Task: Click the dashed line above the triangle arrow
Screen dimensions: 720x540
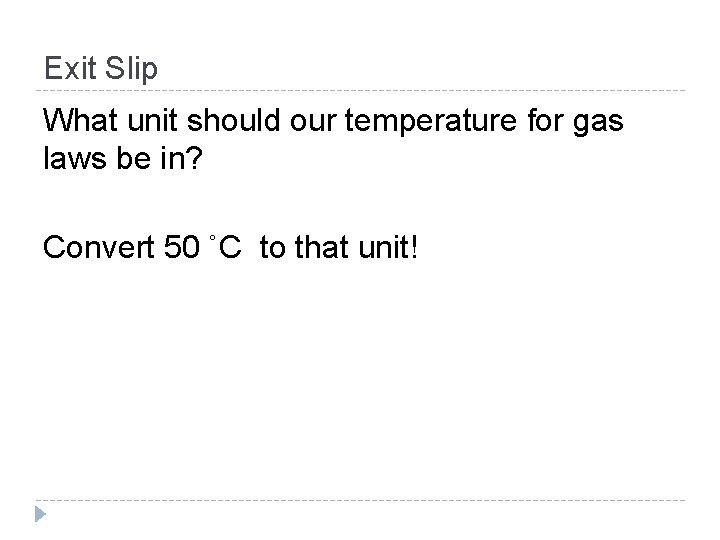Action: tap(360, 500)
